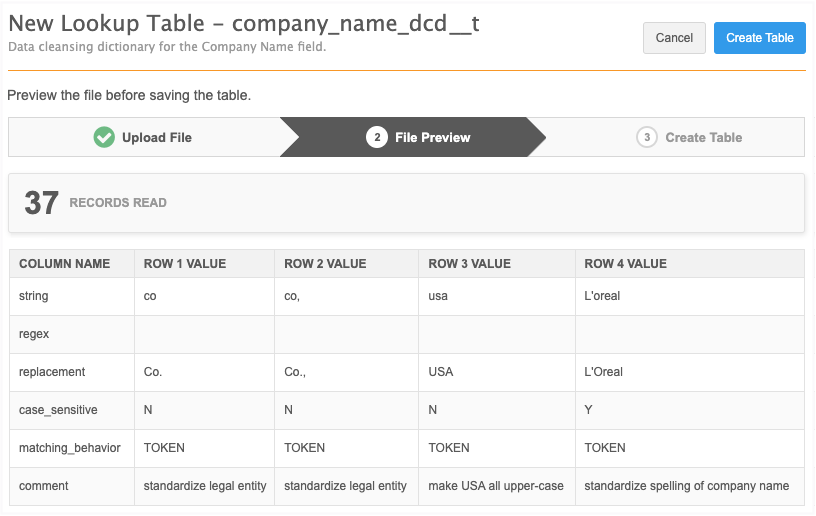Click the ROW 4 VALUE header

pyautogui.click(x=625, y=264)
